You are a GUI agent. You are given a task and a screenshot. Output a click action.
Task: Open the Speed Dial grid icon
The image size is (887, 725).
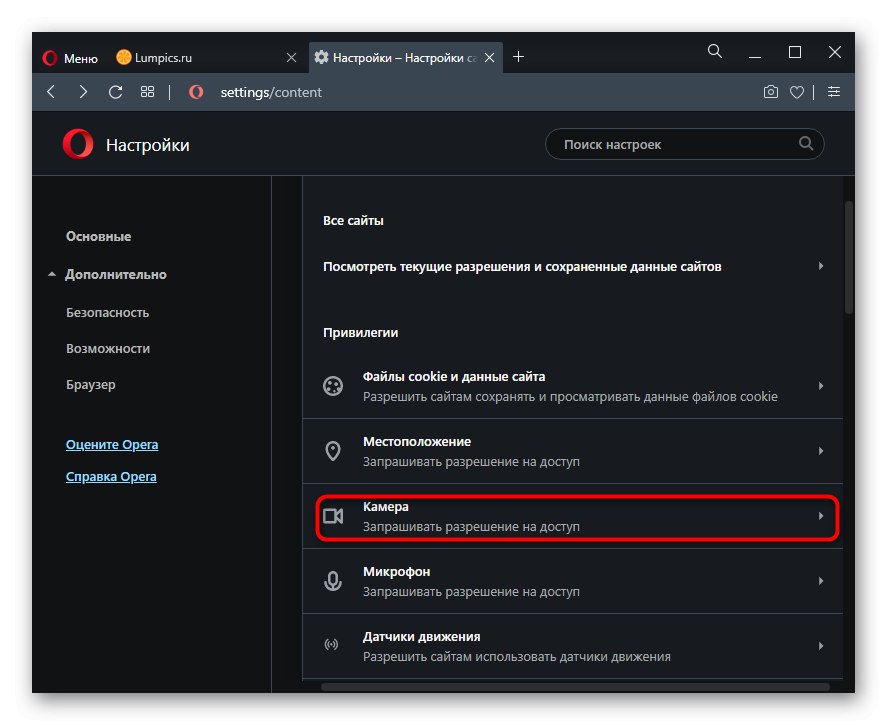click(x=147, y=92)
